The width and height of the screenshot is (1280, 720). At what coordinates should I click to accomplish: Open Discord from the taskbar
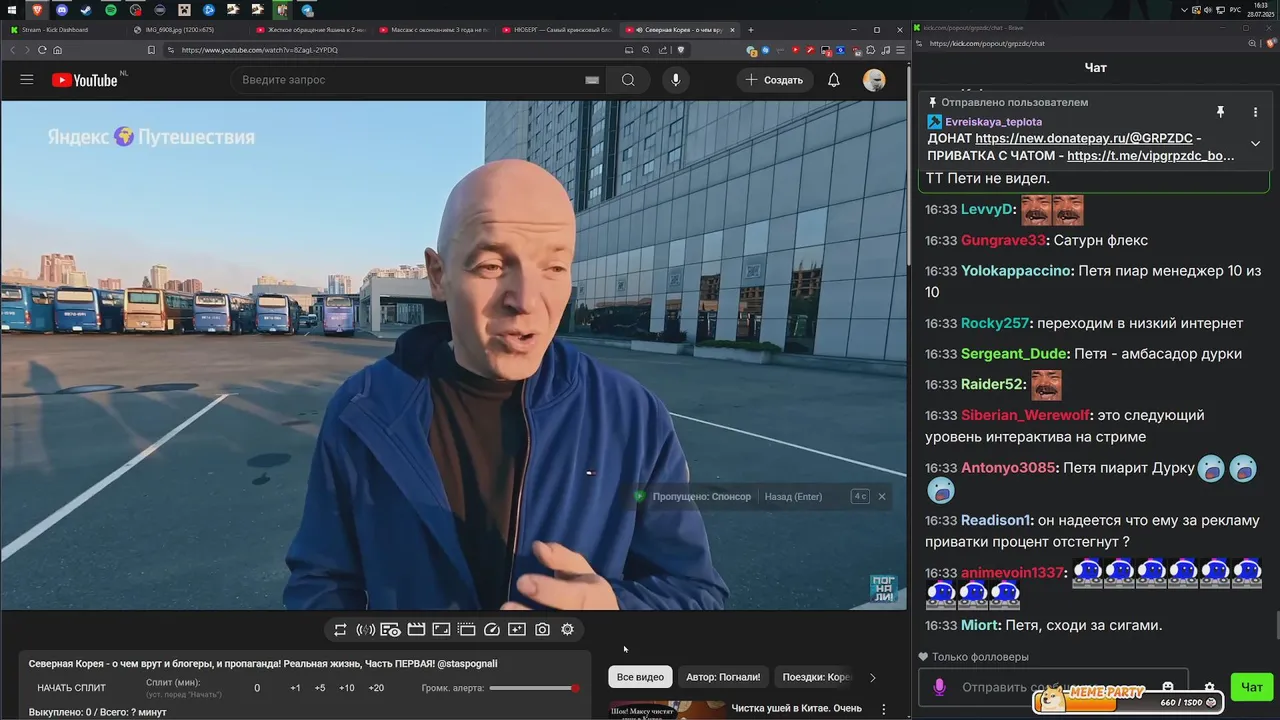coord(62,10)
